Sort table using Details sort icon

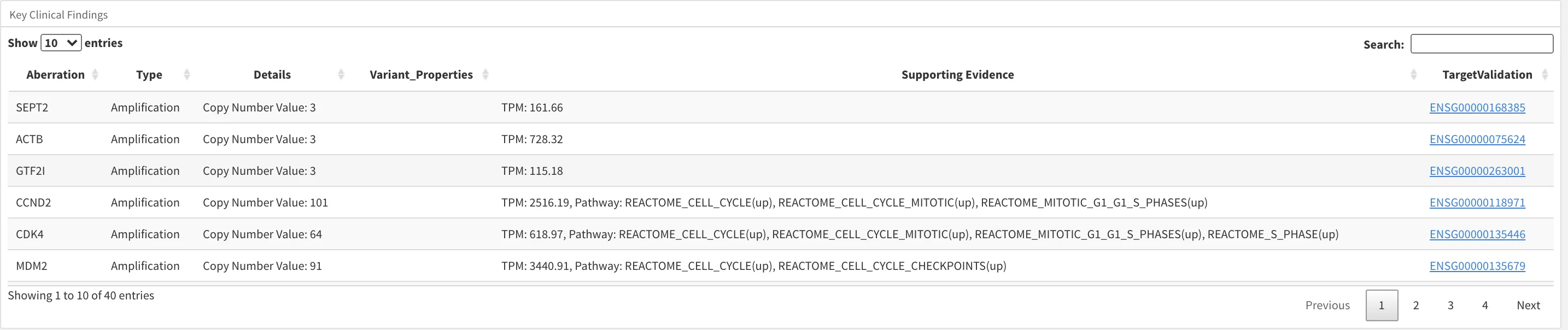[x=341, y=75]
